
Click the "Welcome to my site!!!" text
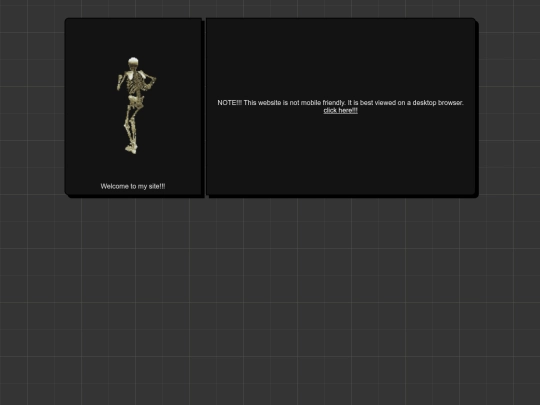(x=133, y=186)
